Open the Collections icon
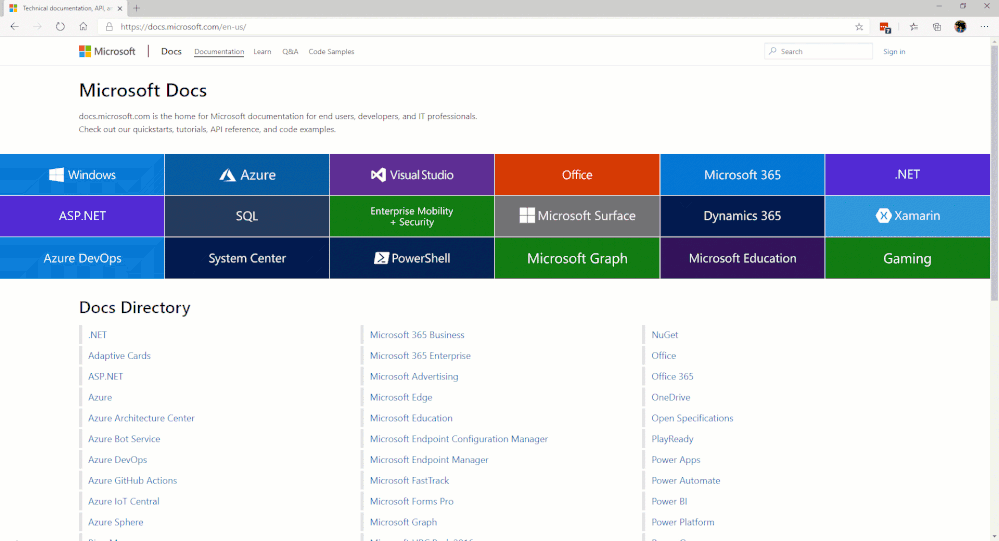This screenshot has width=999, height=541. click(x=937, y=27)
